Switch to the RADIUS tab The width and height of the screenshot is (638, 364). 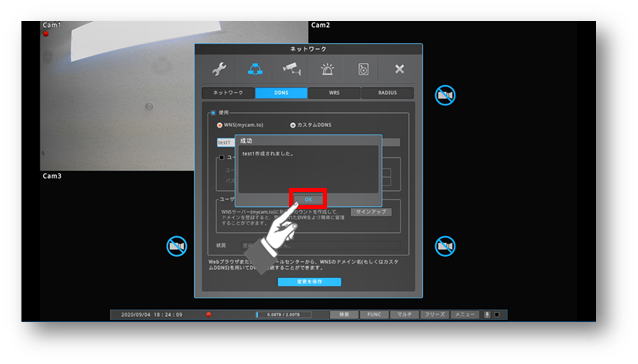pyautogui.click(x=387, y=93)
